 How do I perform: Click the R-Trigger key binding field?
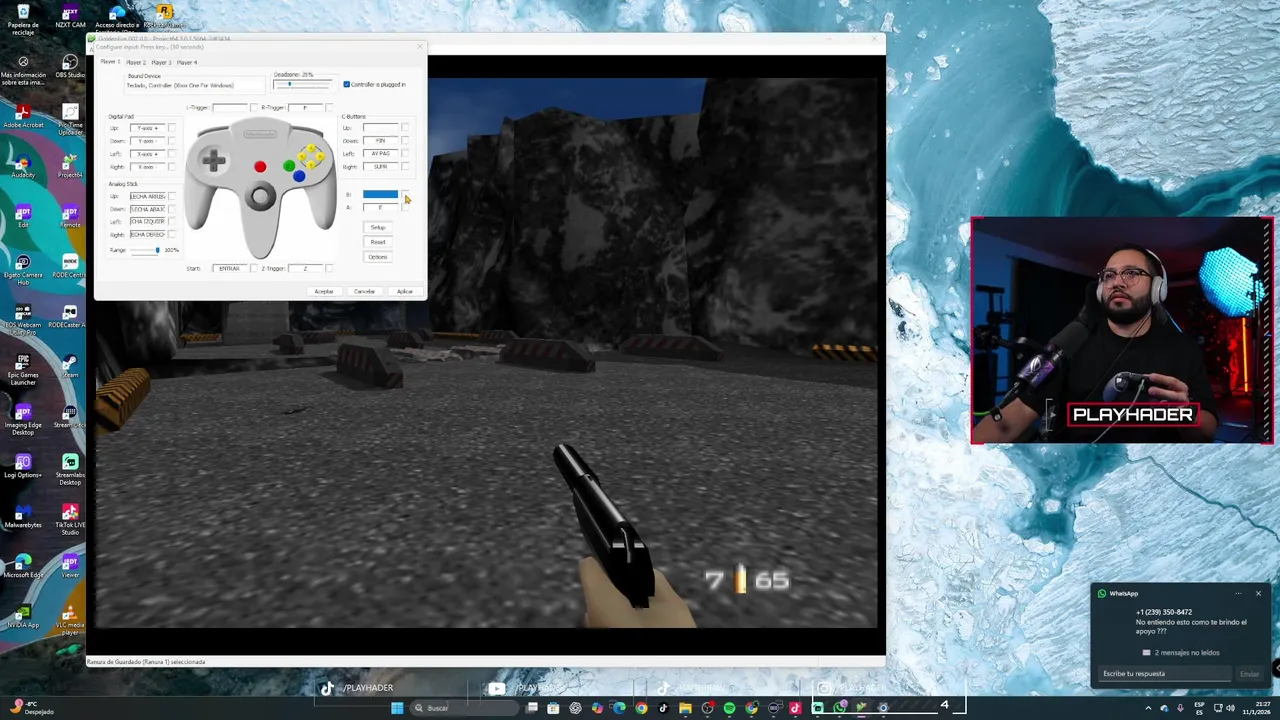305,107
